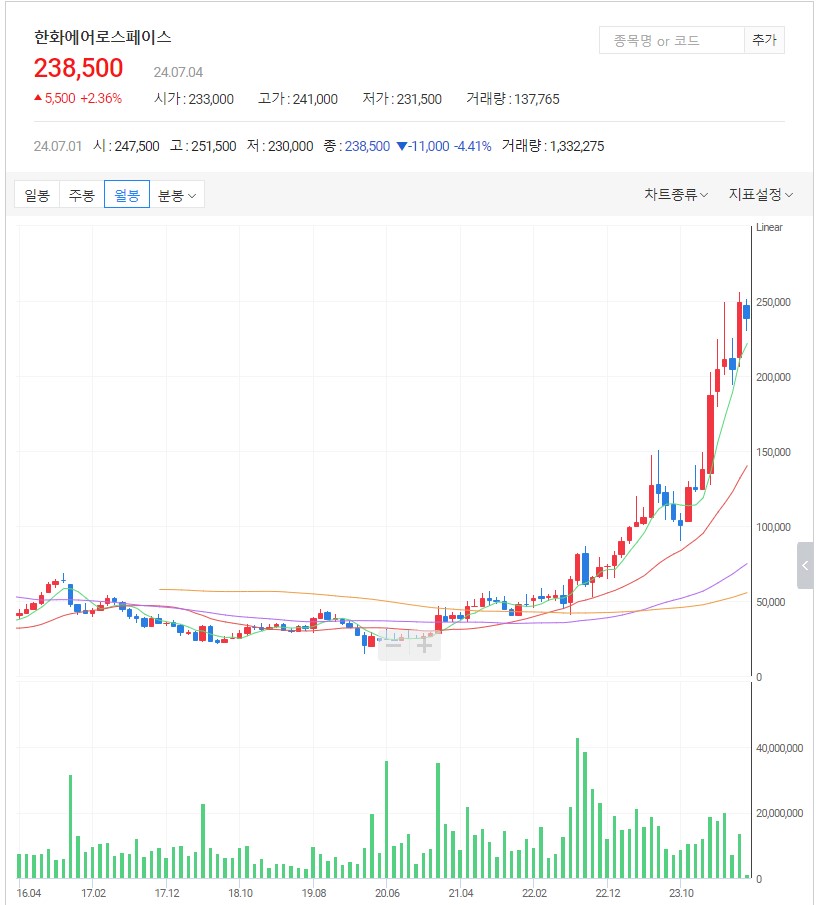Expand the 지표설정 indicator settings menu

click(x=760, y=195)
